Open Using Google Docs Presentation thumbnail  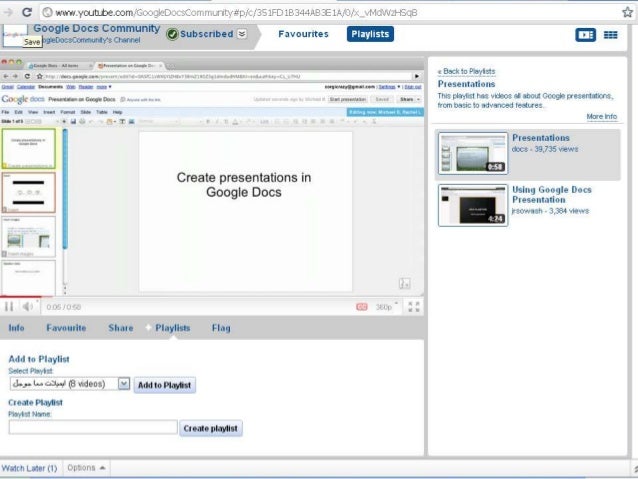(x=473, y=205)
